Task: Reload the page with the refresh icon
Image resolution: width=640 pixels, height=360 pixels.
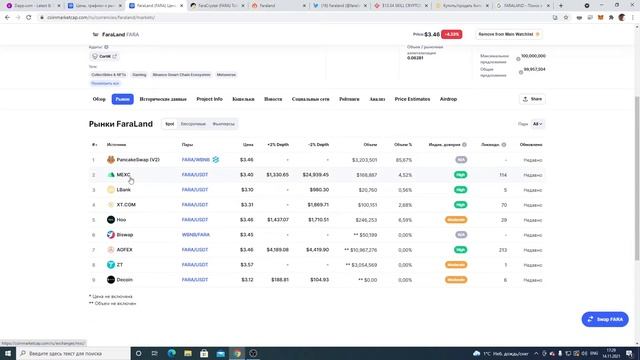Action: pos(29,18)
